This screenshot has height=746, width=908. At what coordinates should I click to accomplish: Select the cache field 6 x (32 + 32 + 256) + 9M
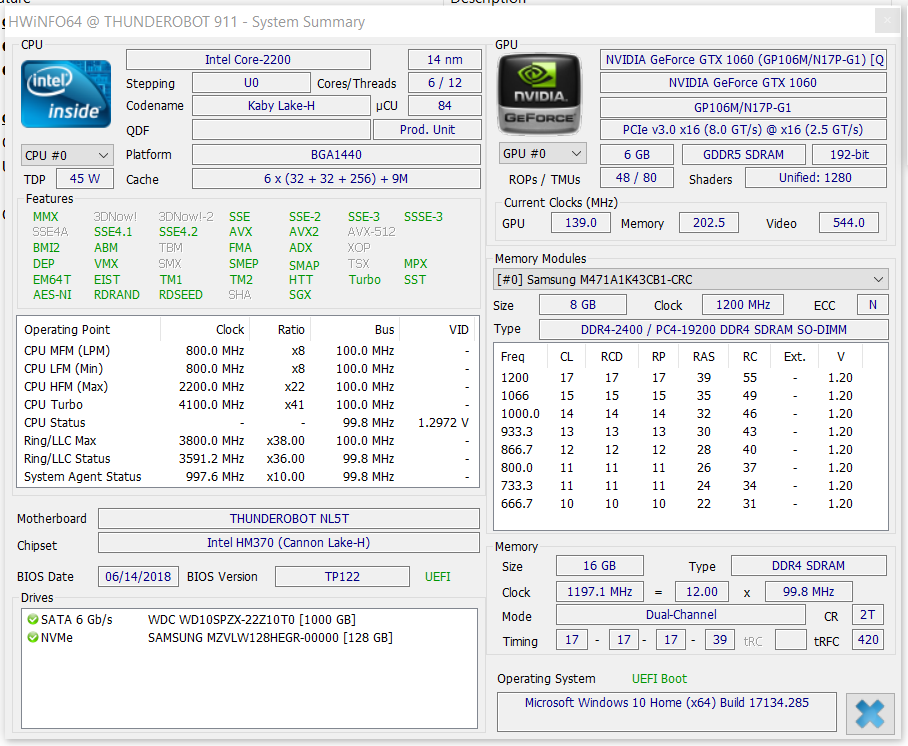point(336,178)
